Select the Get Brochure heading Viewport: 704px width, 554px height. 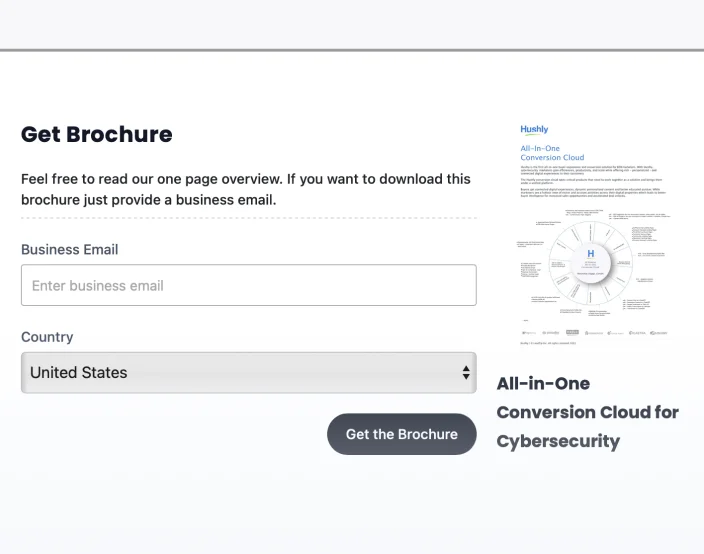(x=96, y=134)
